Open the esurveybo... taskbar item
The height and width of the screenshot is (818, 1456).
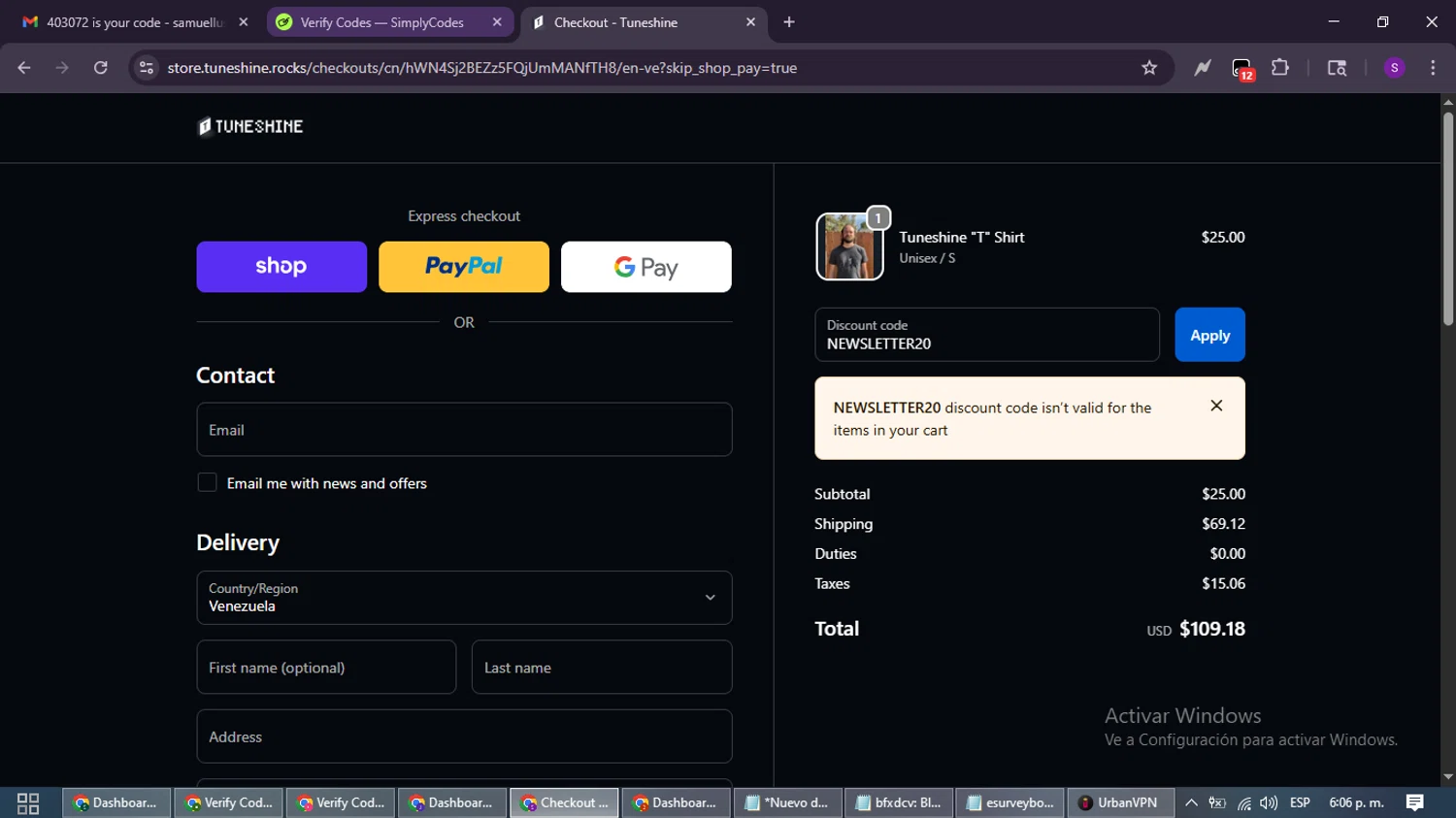(x=1010, y=802)
